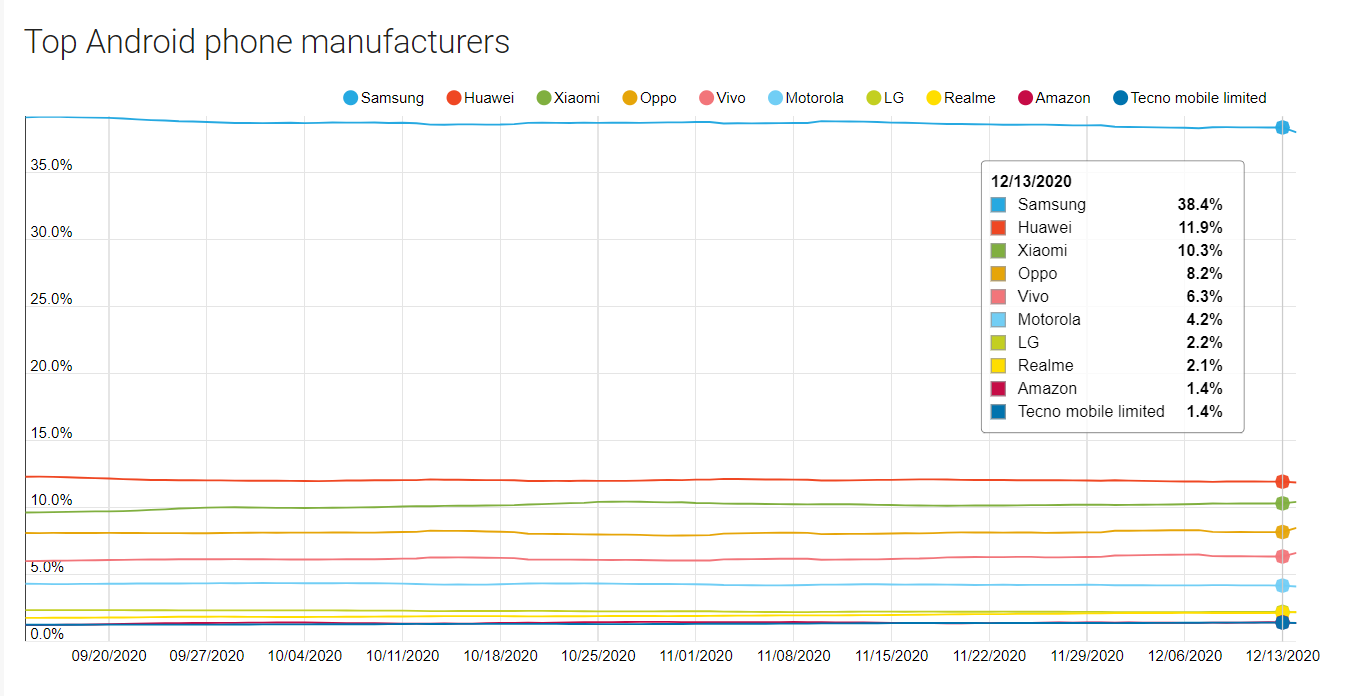This screenshot has height=696, width=1346.
Task: Click the Vivo legend marker
Action: 706,98
